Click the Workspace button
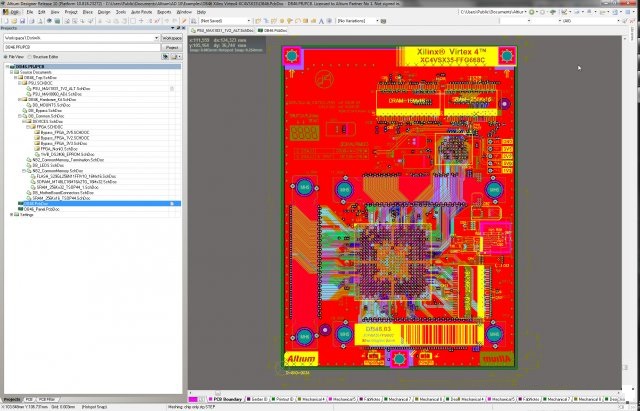This screenshot has width=640, height=411. [172, 38]
